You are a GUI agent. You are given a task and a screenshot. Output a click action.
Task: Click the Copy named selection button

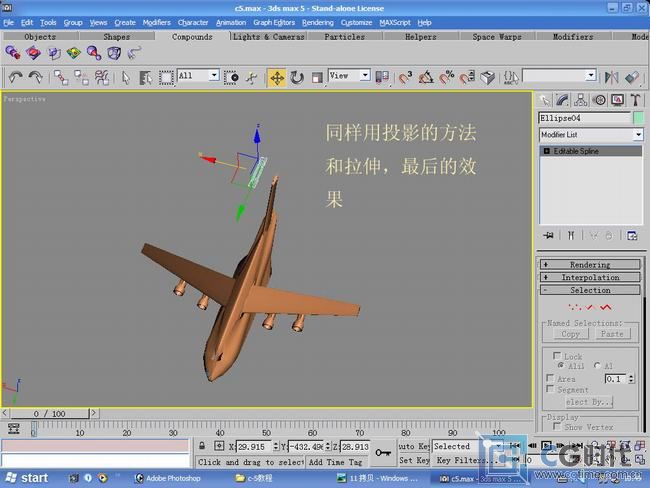(571, 334)
